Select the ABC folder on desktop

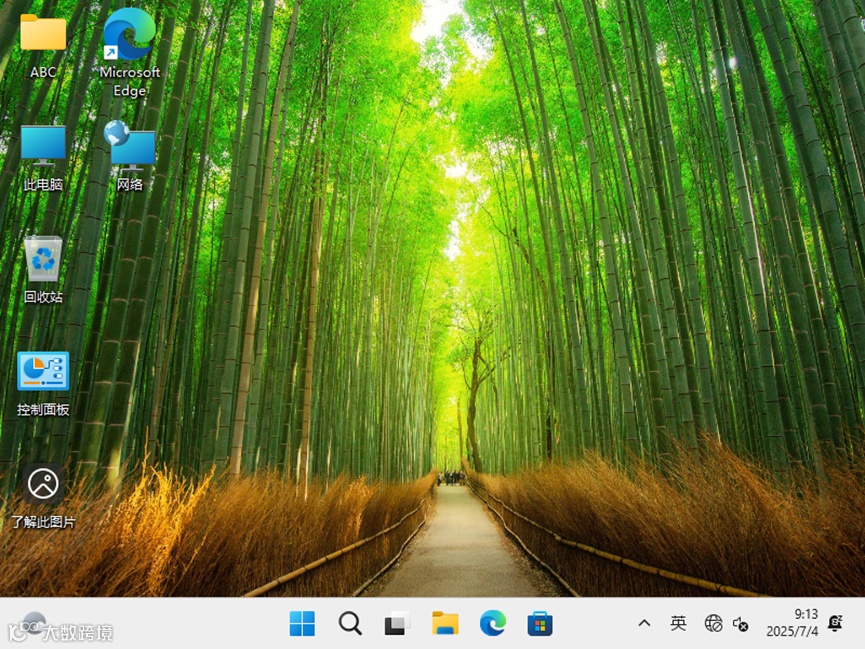point(43,44)
